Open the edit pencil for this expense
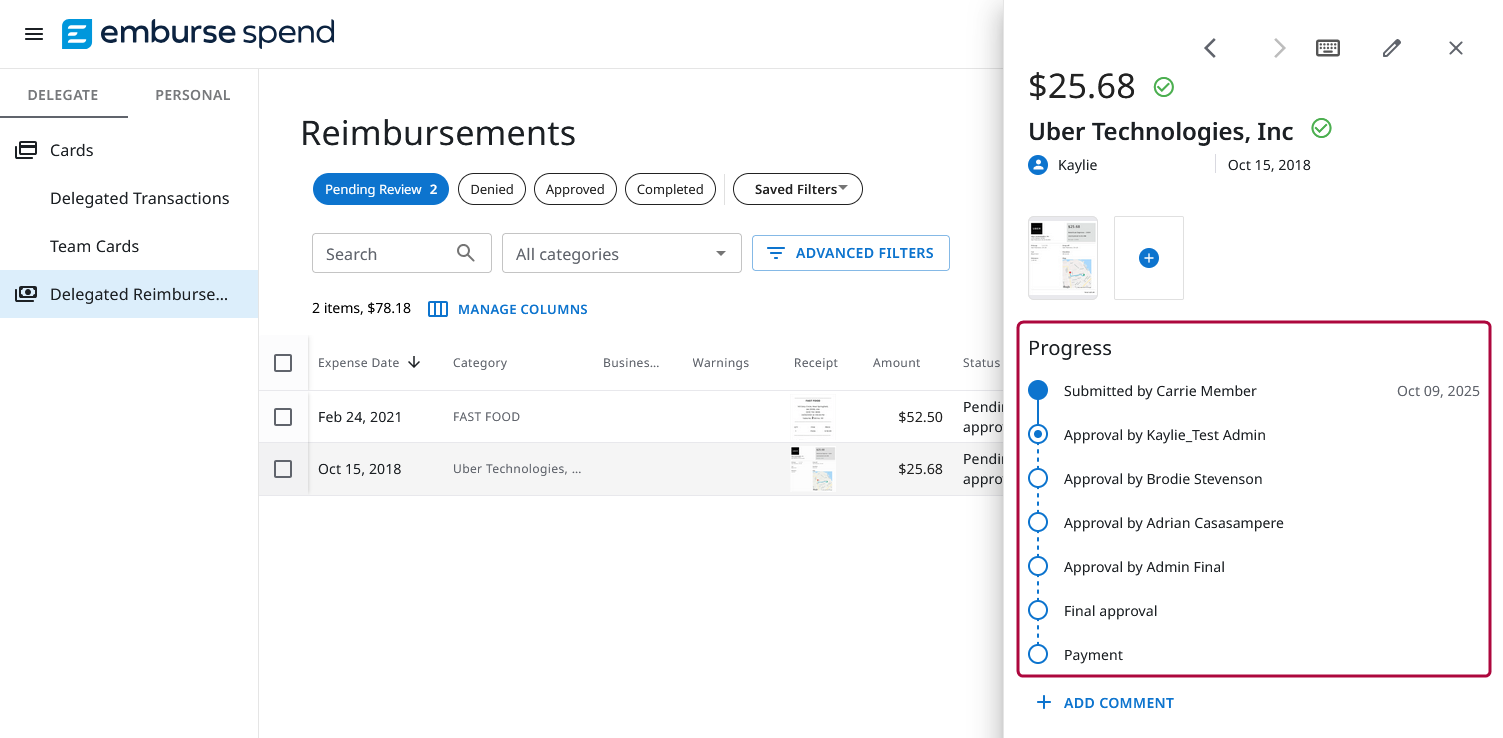 tap(1391, 47)
